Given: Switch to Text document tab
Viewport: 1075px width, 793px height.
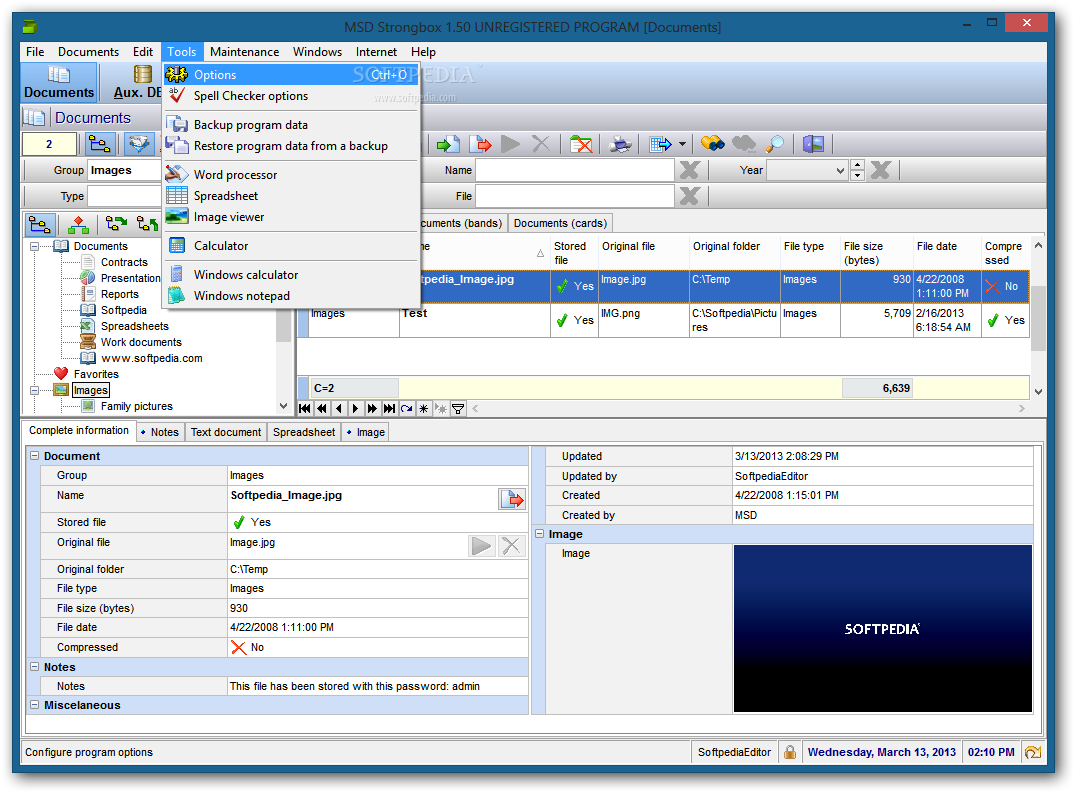Looking at the screenshot, I should point(226,432).
